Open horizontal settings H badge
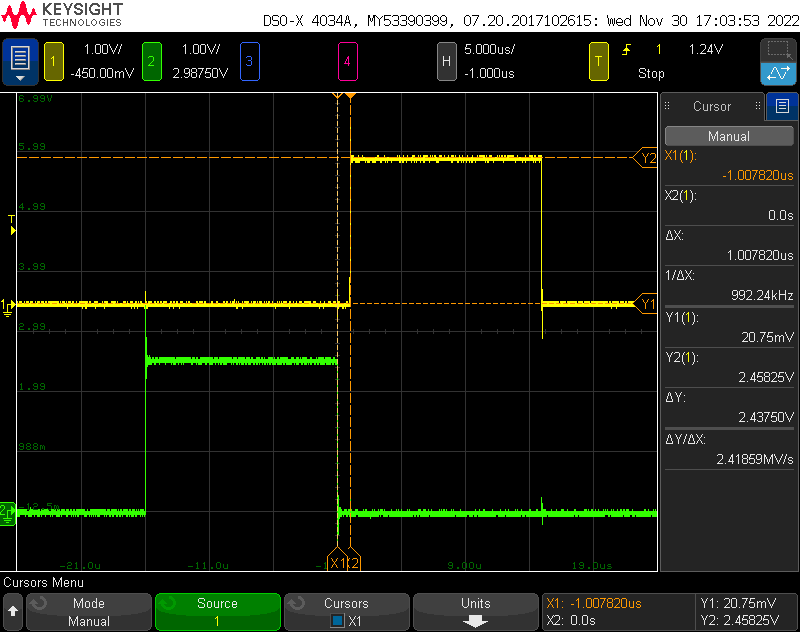This screenshot has width=800, height=632. 447,62
